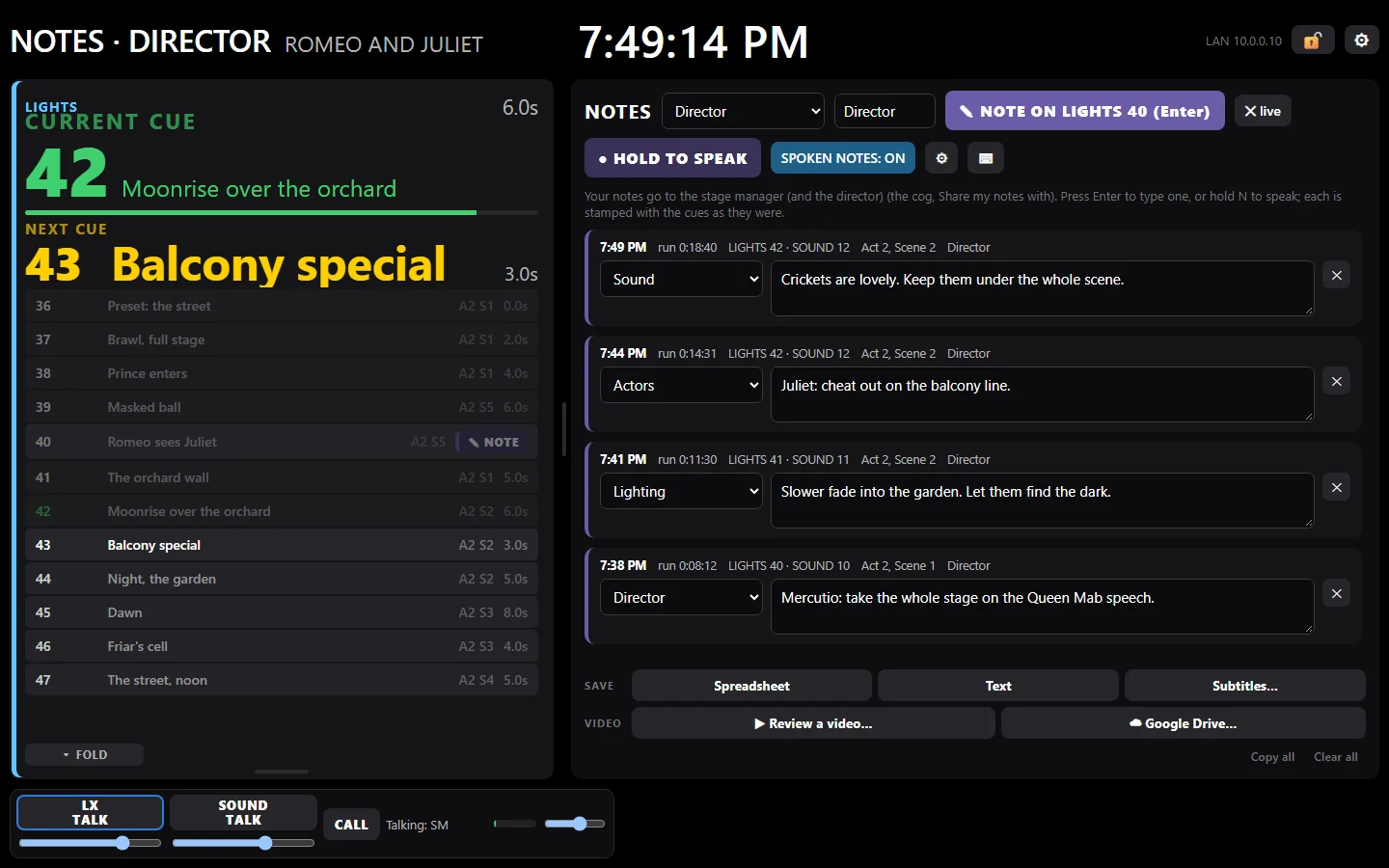Viewport: 1389px width, 868px height.
Task: Delete the Juliet balcony line note
Action: tap(1337, 382)
